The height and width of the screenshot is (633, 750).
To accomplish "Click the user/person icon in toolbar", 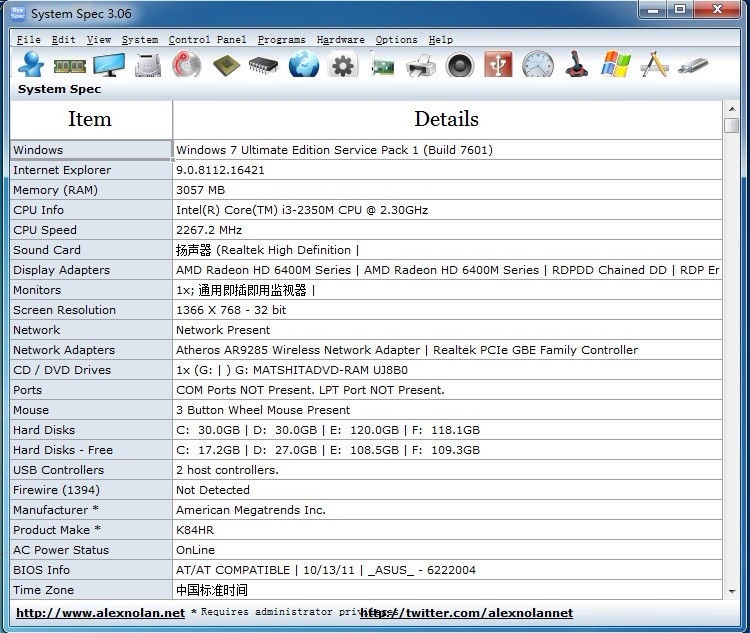I will [31, 65].
